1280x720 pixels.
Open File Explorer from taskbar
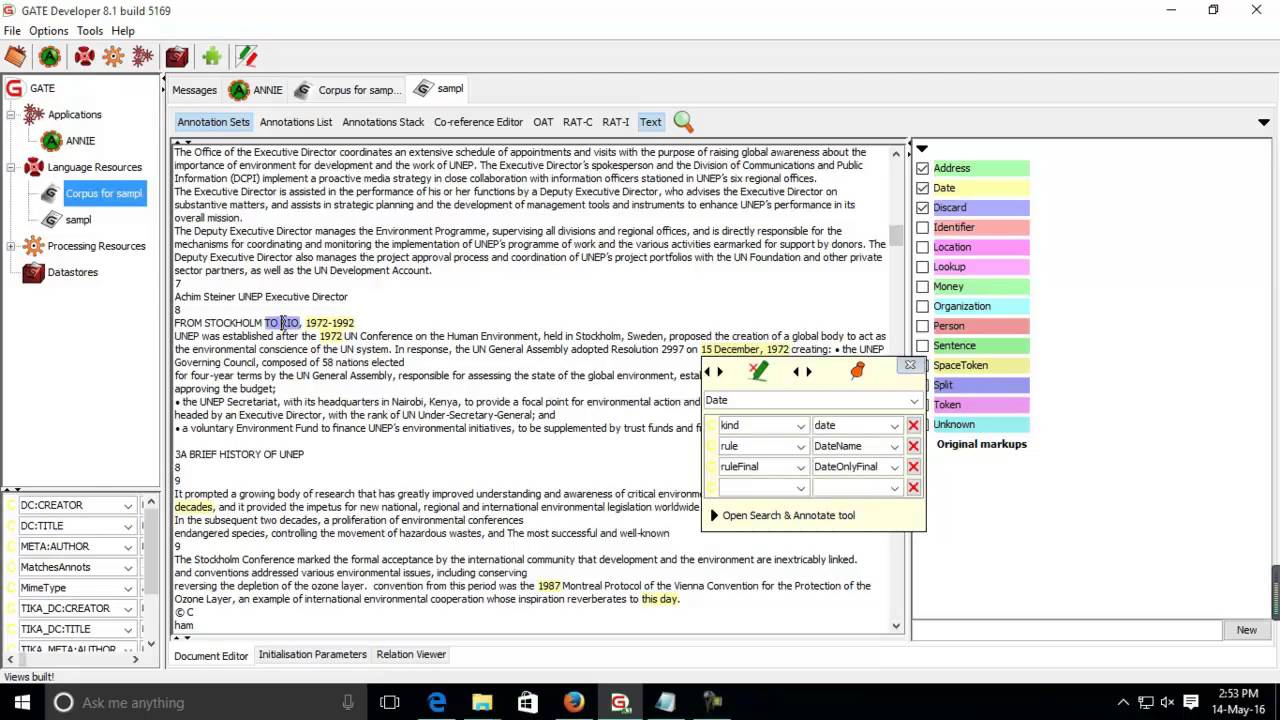pyautogui.click(x=482, y=702)
